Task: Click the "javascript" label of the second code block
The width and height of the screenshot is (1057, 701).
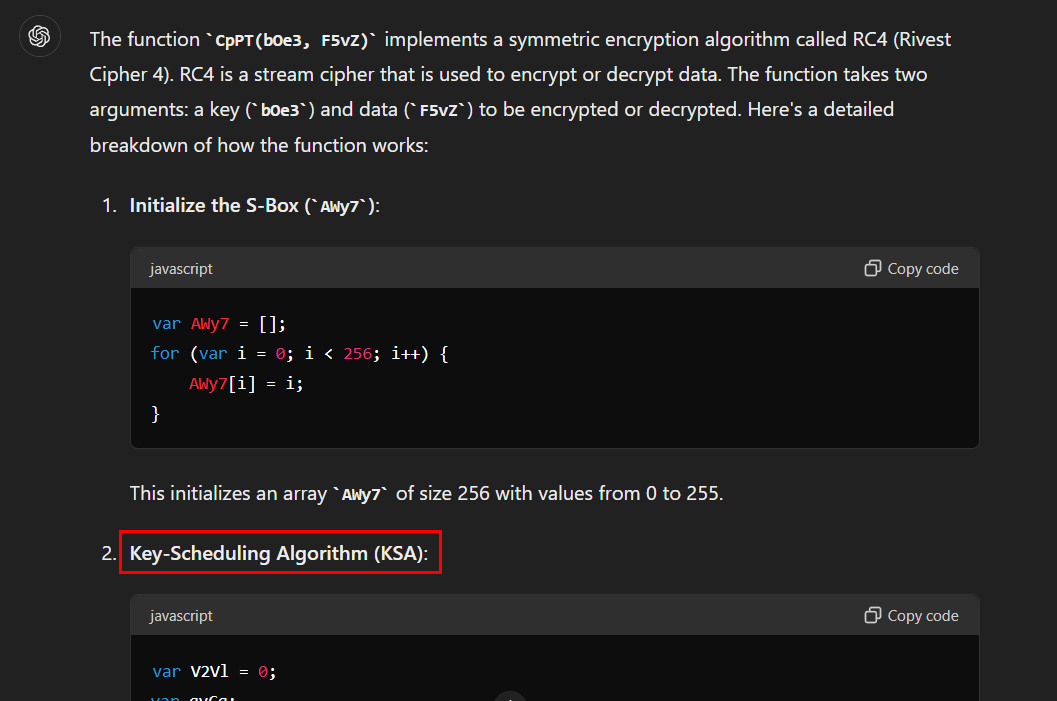Action: 181,615
